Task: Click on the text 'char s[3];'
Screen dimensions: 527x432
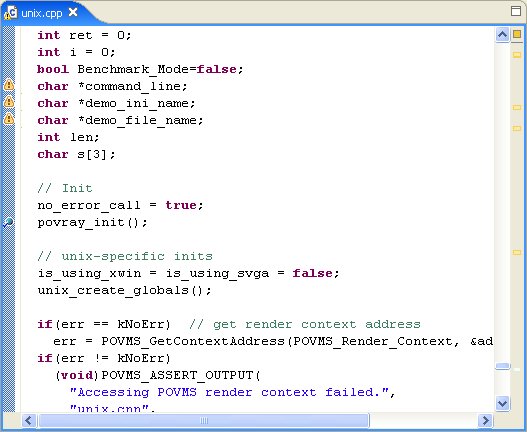Action: pos(76,154)
